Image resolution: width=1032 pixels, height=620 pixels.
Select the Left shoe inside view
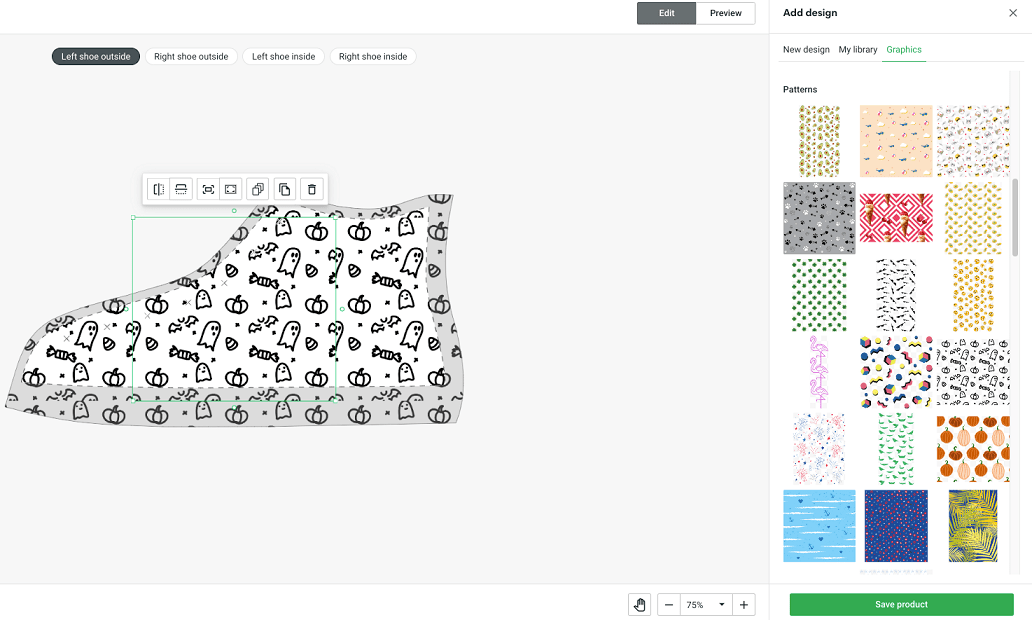[x=283, y=56]
